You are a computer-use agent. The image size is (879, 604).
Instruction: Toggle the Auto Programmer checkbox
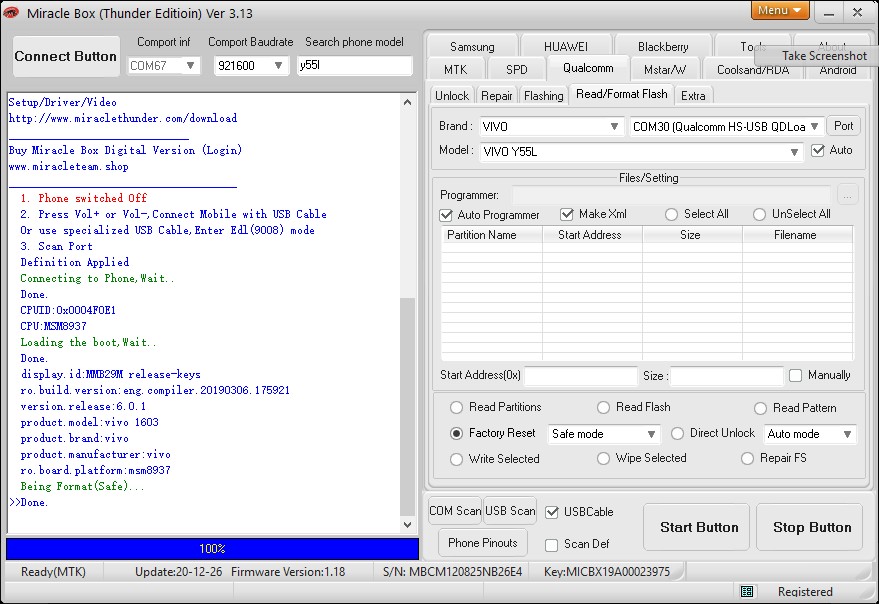(x=446, y=215)
